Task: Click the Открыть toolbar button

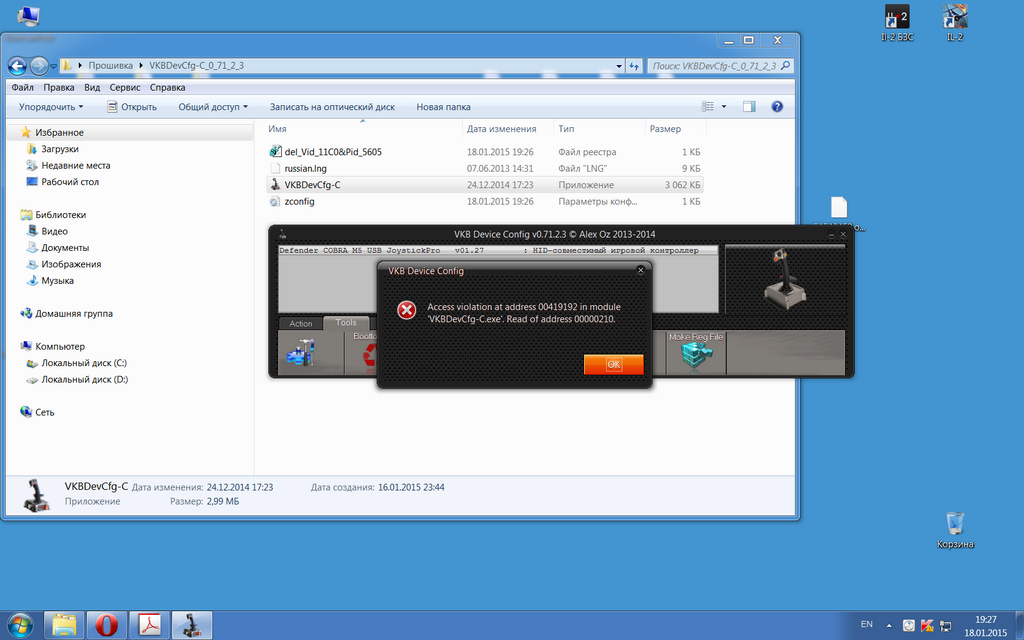Action: (132, 107)
